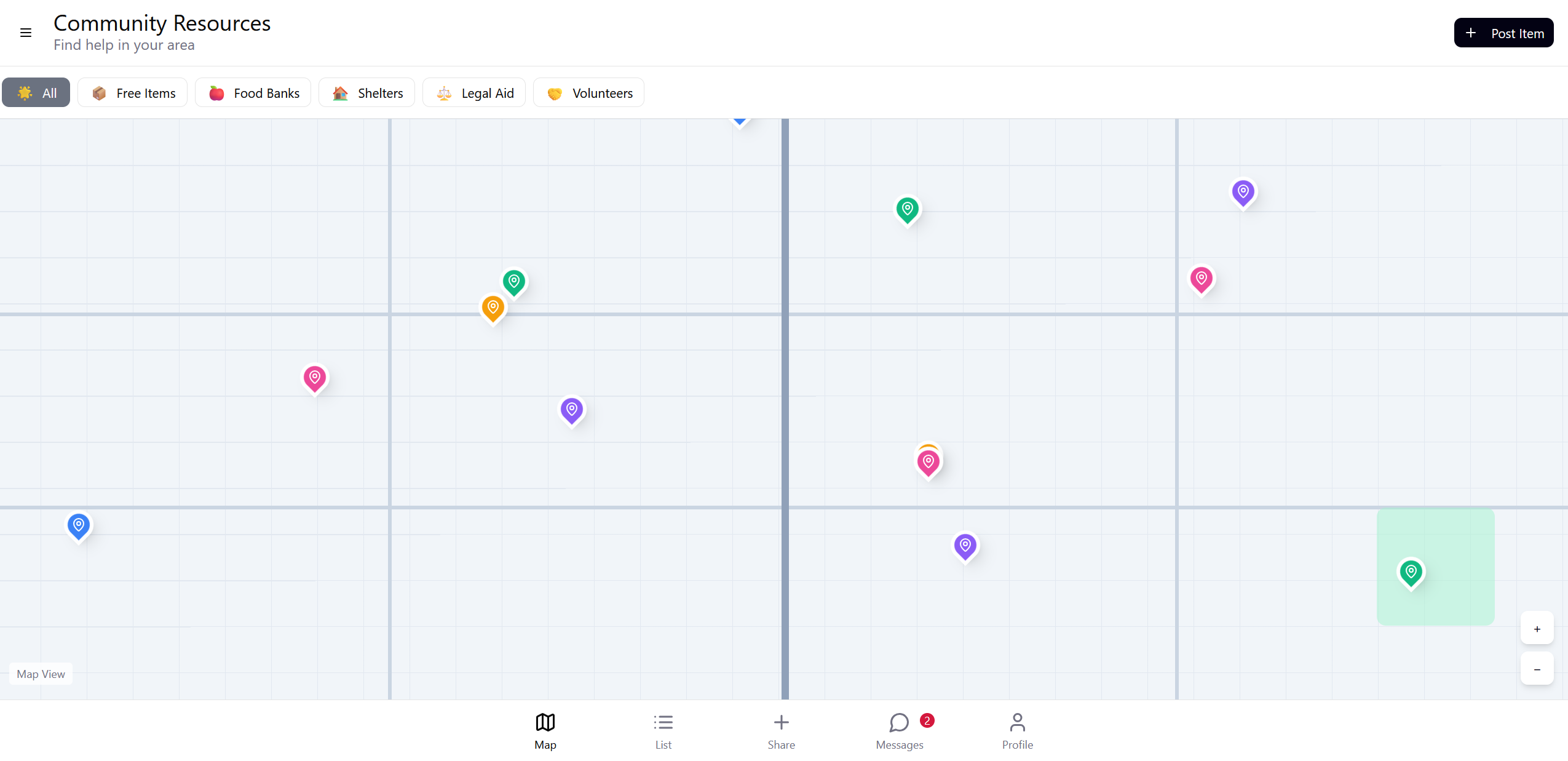Viewport: 1568px width, 761px height.
Task: Select the orange map pin marker
Action: [493, 308]
